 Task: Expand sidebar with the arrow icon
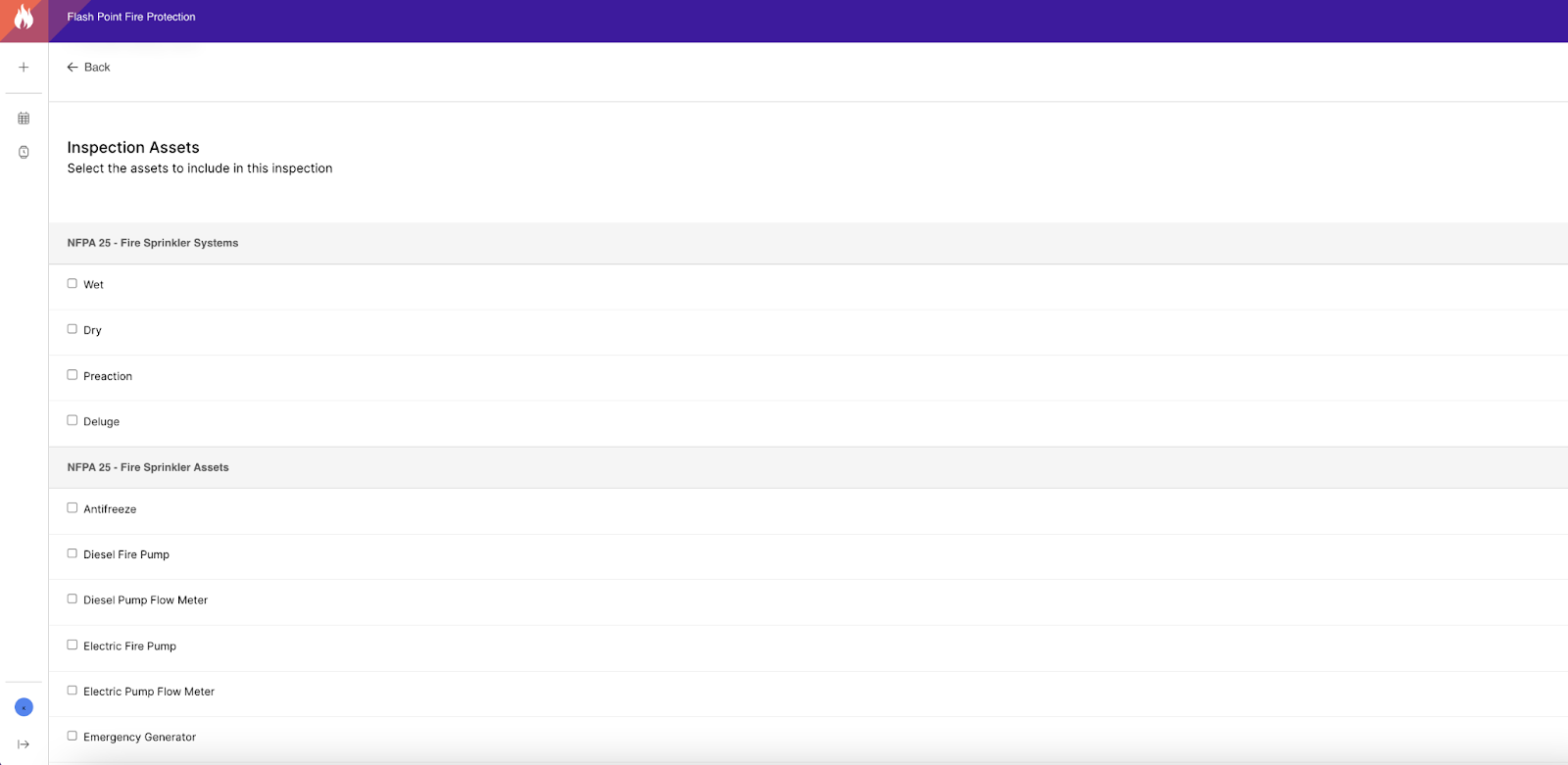point(24,744)
